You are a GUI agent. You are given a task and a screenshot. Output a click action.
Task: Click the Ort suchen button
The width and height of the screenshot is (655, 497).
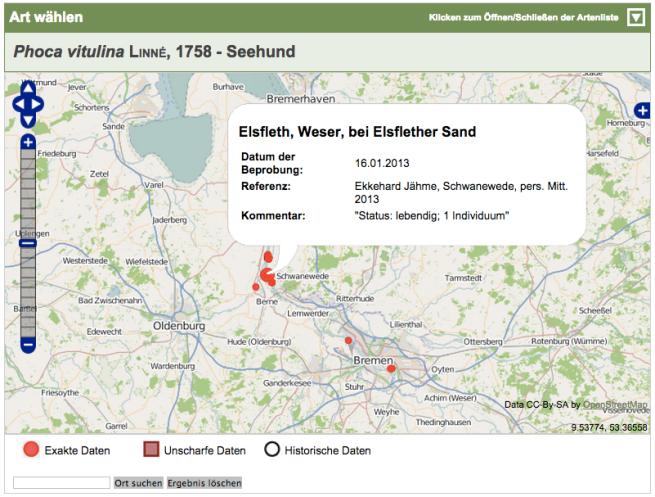click(138, 483)
